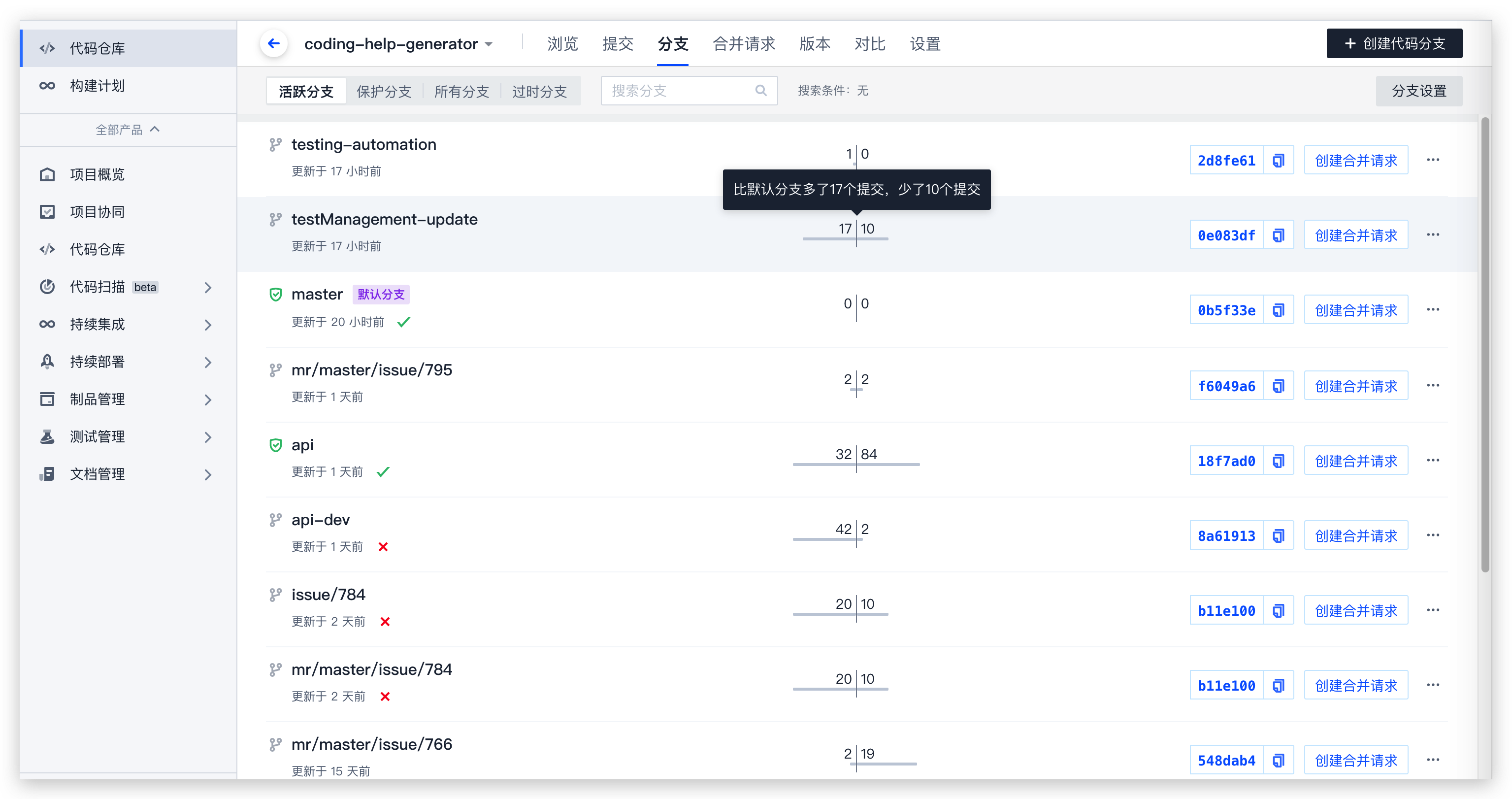The image size is (1512, 799).
Task: Switch filter to 所有分支
Action: (461, 92)
